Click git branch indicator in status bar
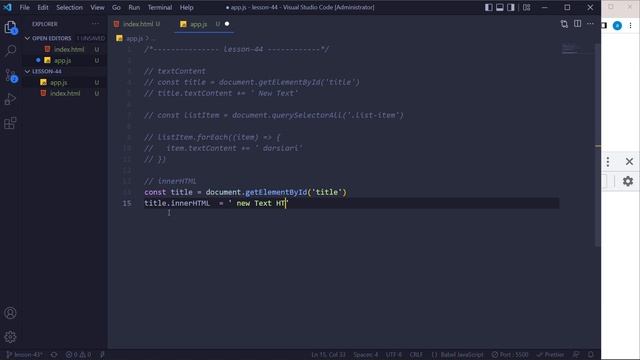 [24, 355]
